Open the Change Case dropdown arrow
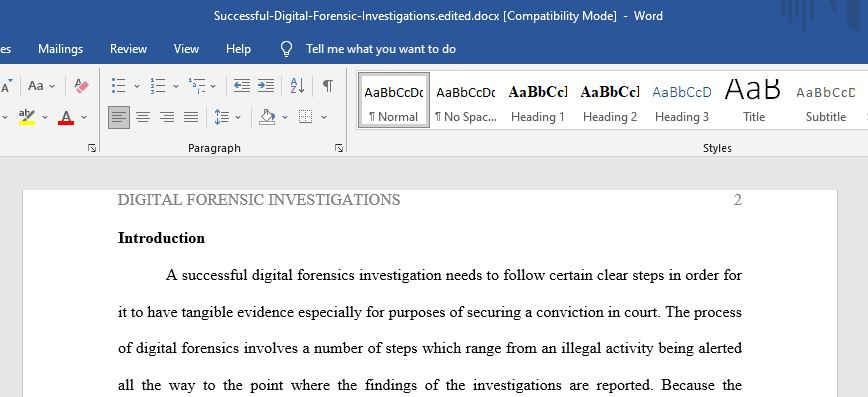 click(52, 86)
